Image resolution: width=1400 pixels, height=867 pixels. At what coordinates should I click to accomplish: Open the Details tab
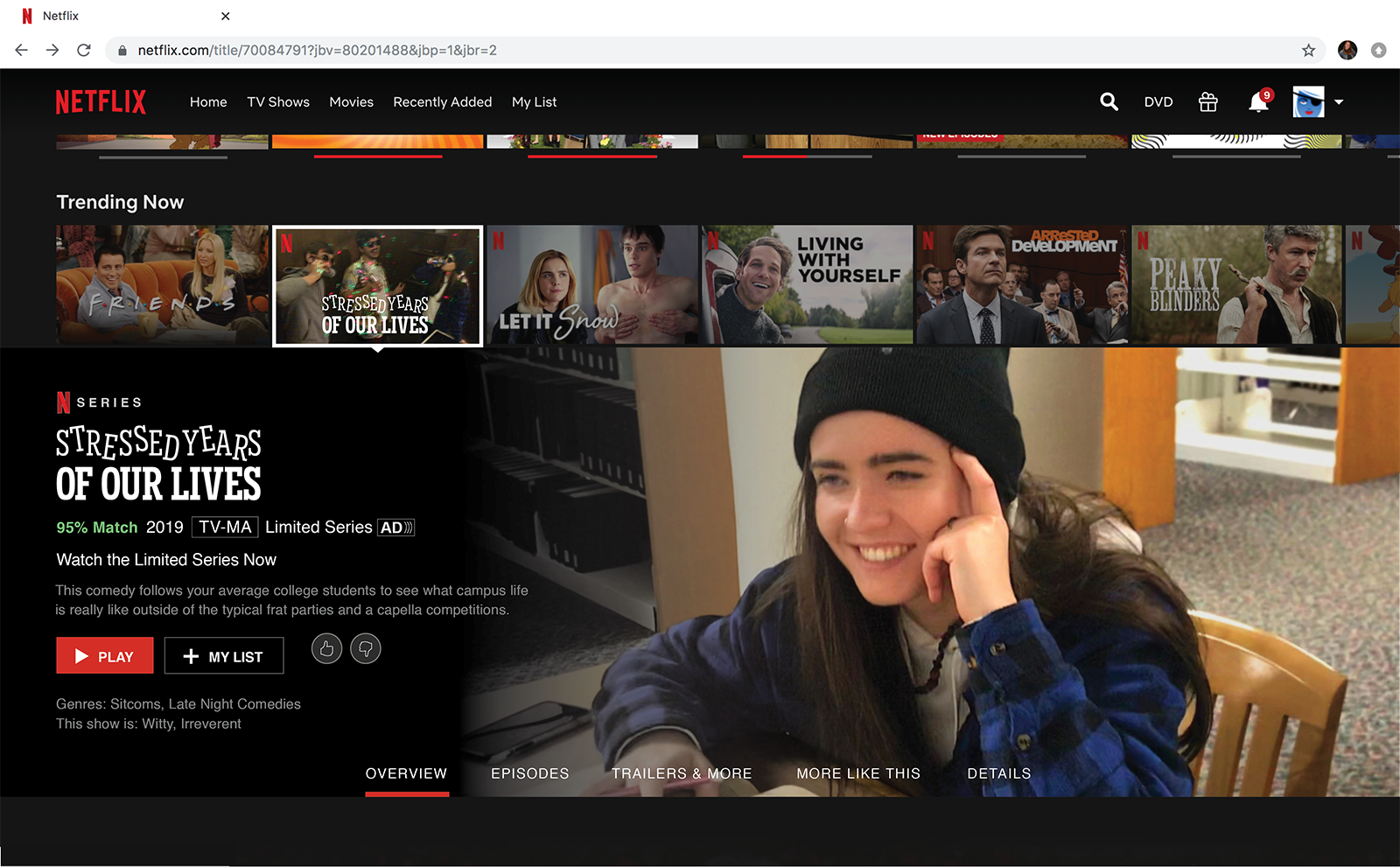click(999, 773)
